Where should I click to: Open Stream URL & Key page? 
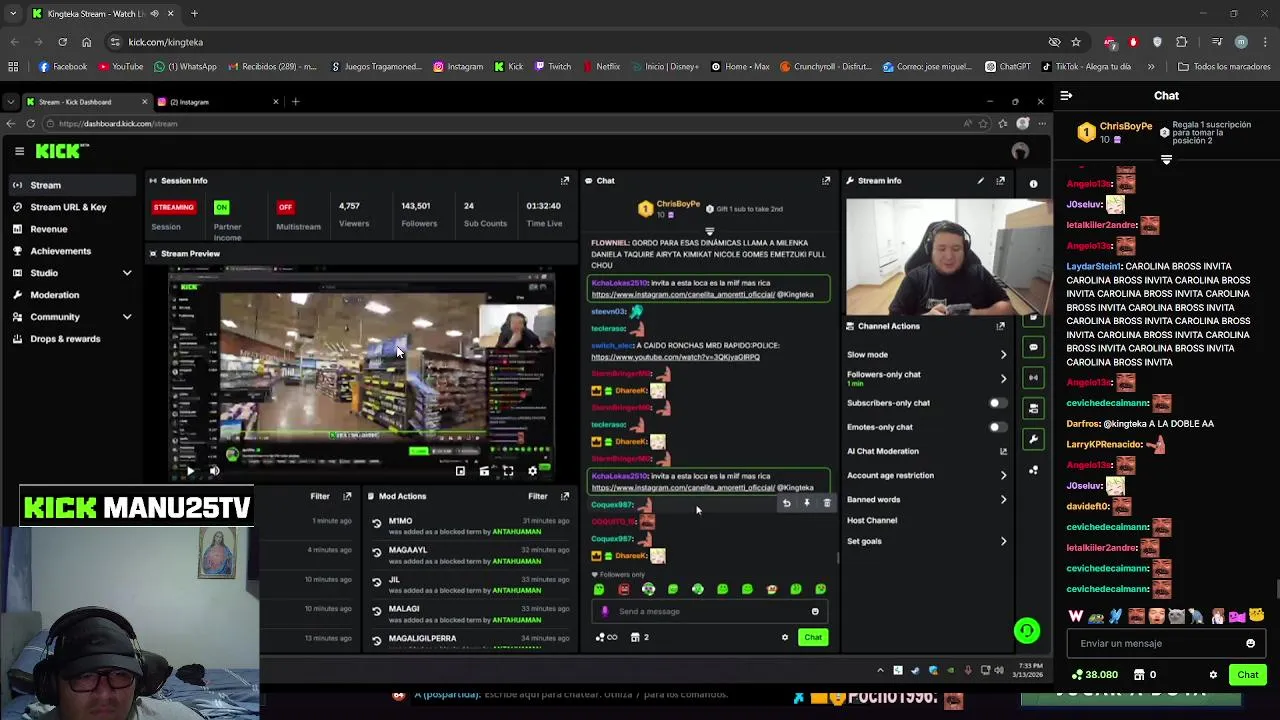click(70, 207)
